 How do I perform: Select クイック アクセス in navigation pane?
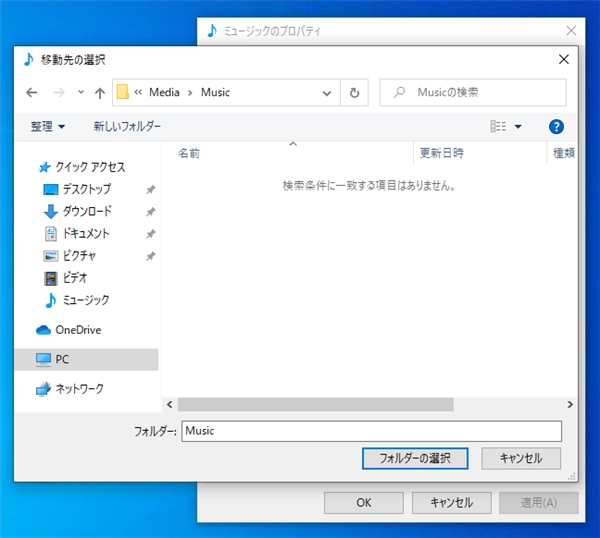(x=90, y=167)
